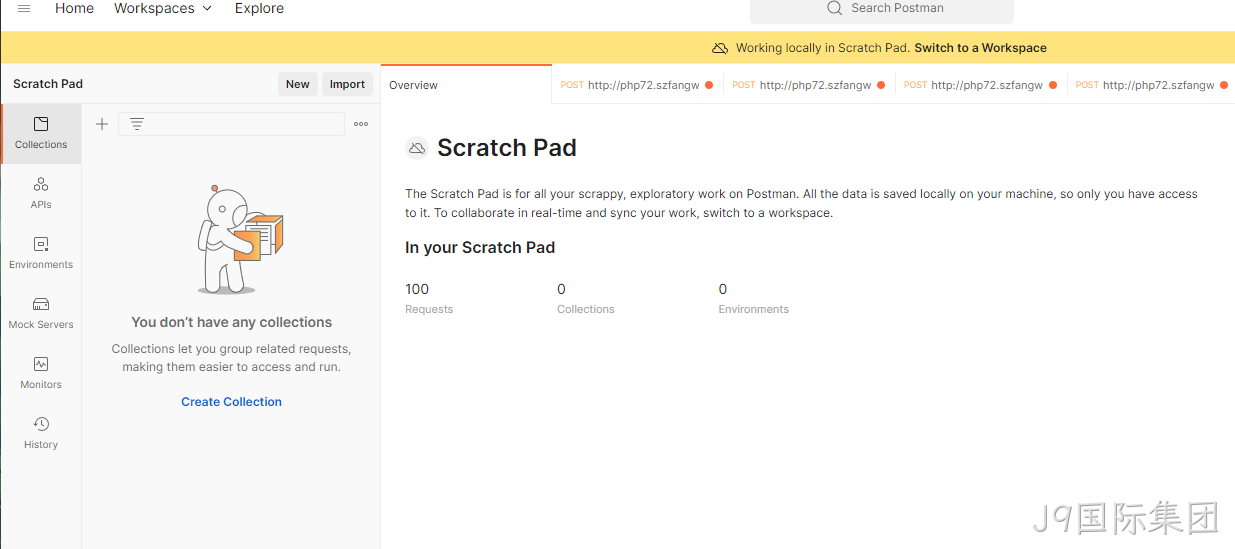Click the unsaved dot on third POST tab
Image resolution: width=1235 pixels, height=549 pixels.
point(1053,85)
